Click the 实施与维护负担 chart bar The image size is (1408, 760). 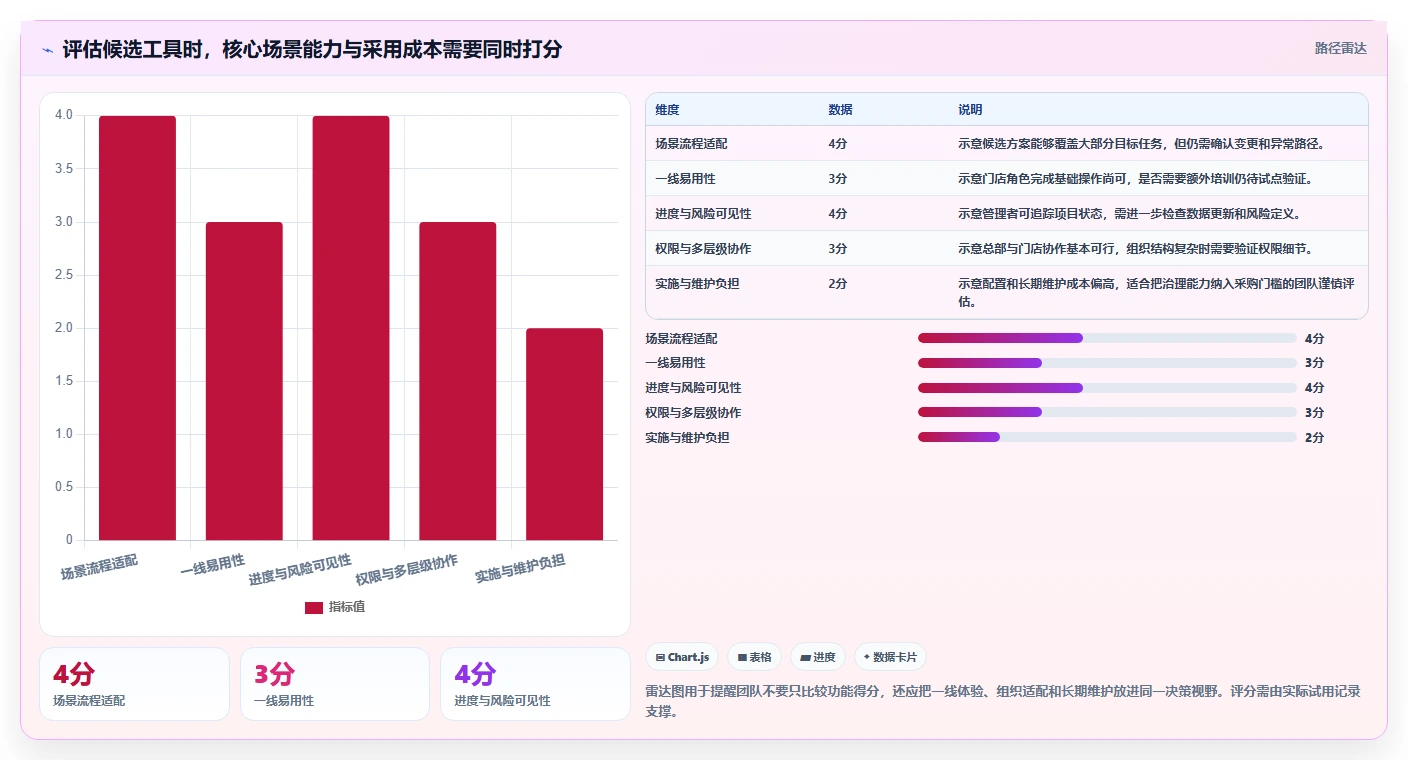[565, 434]
